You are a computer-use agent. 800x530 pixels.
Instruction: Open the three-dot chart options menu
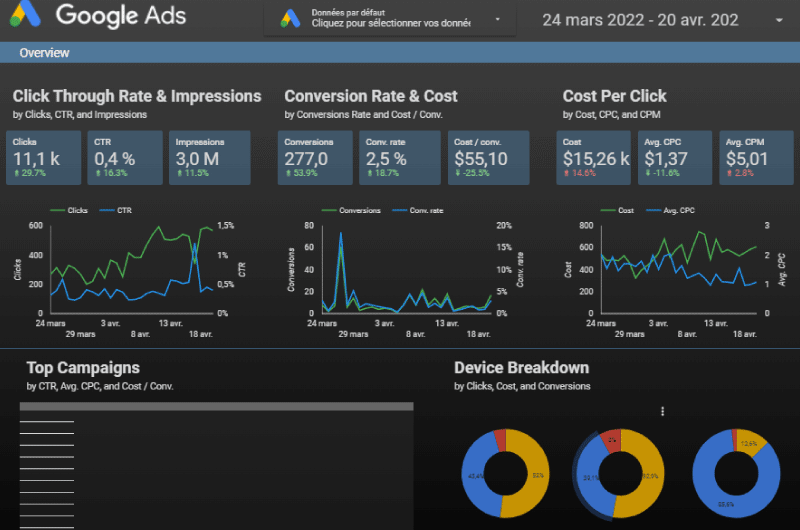tap(662, 411)
